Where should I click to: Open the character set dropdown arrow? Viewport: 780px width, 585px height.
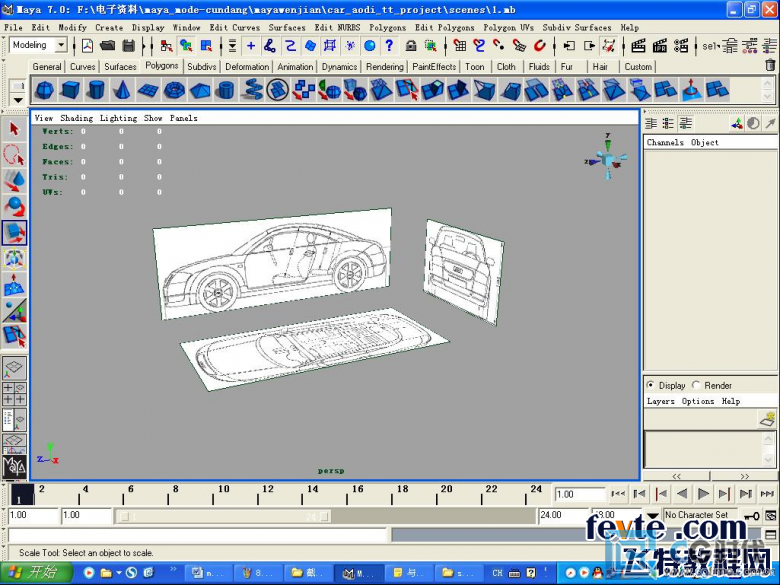(x=653, y=515)
